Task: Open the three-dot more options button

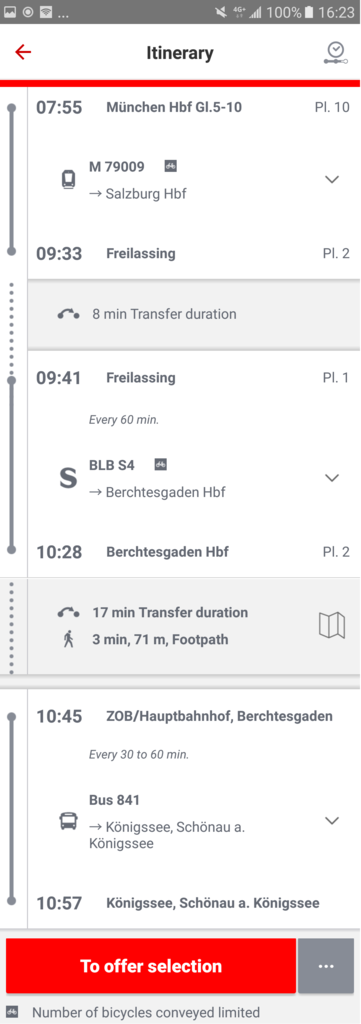Action: point(326,966)
